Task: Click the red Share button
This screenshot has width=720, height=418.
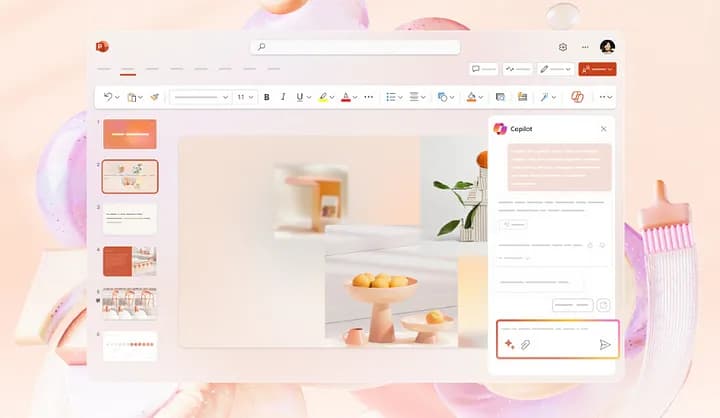Action: 597,69
